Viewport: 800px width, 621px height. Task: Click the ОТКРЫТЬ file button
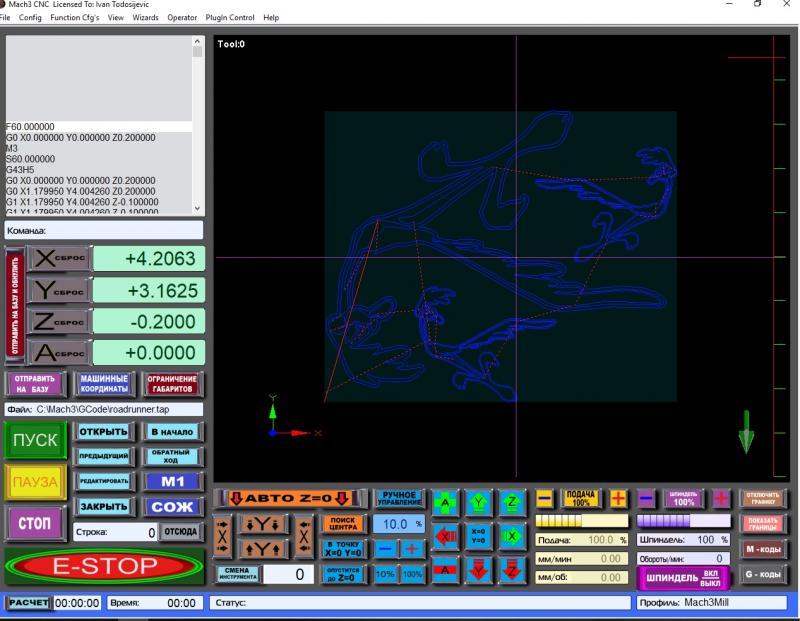click(104, 432)
